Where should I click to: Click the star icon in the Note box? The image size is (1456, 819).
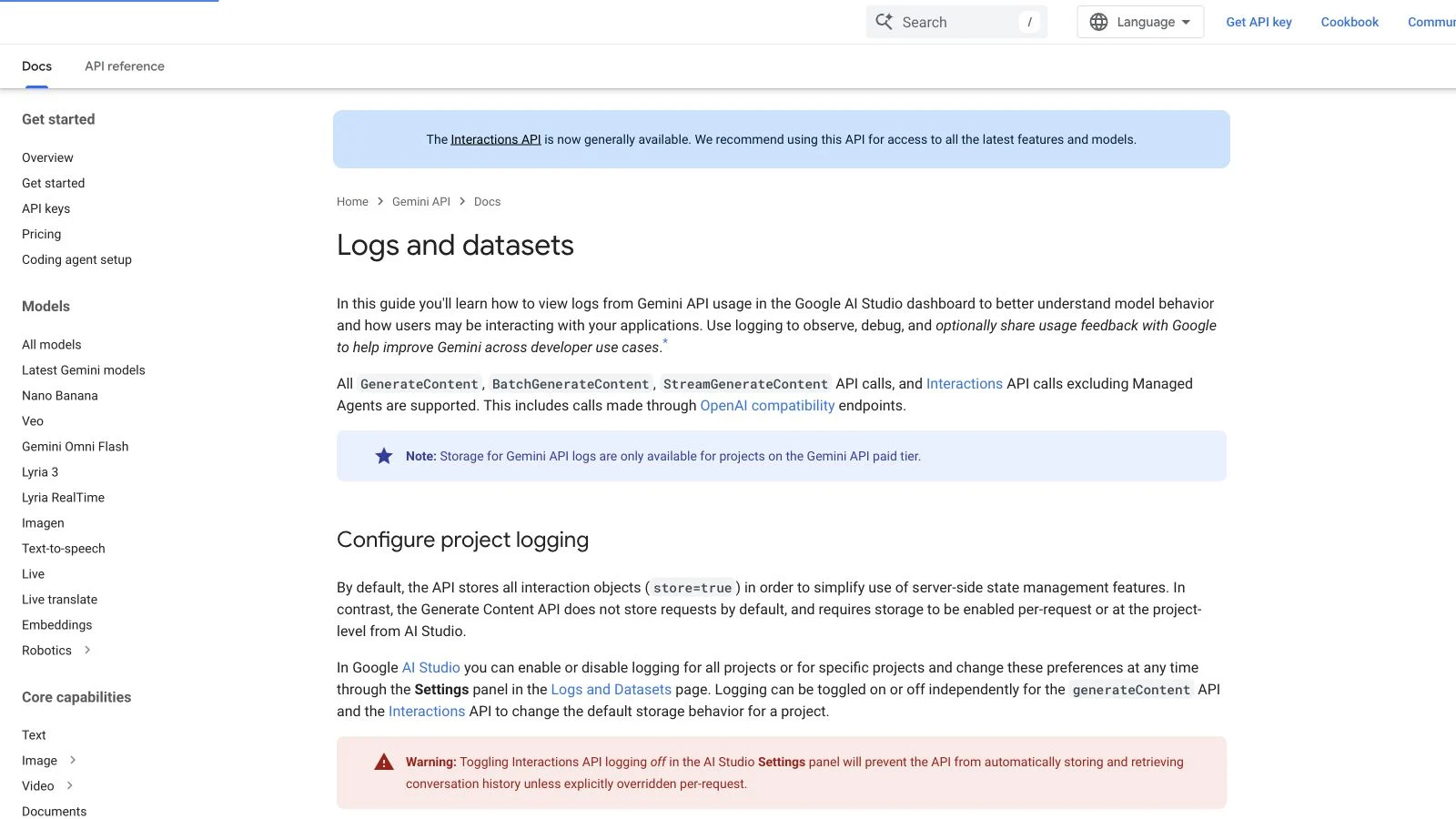[x=384, y=456]
